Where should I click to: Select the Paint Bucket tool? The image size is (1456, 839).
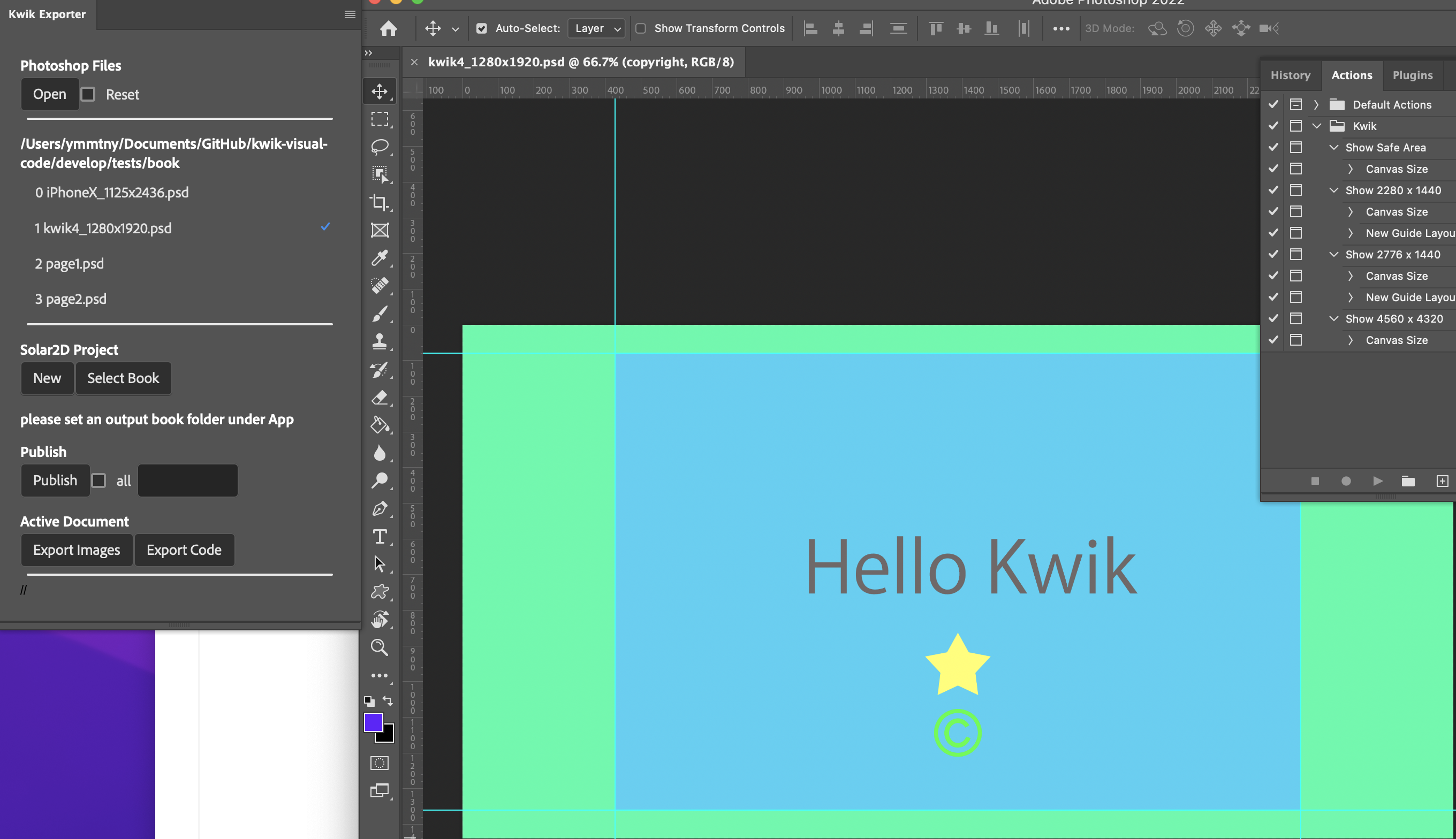pos(380,425)
